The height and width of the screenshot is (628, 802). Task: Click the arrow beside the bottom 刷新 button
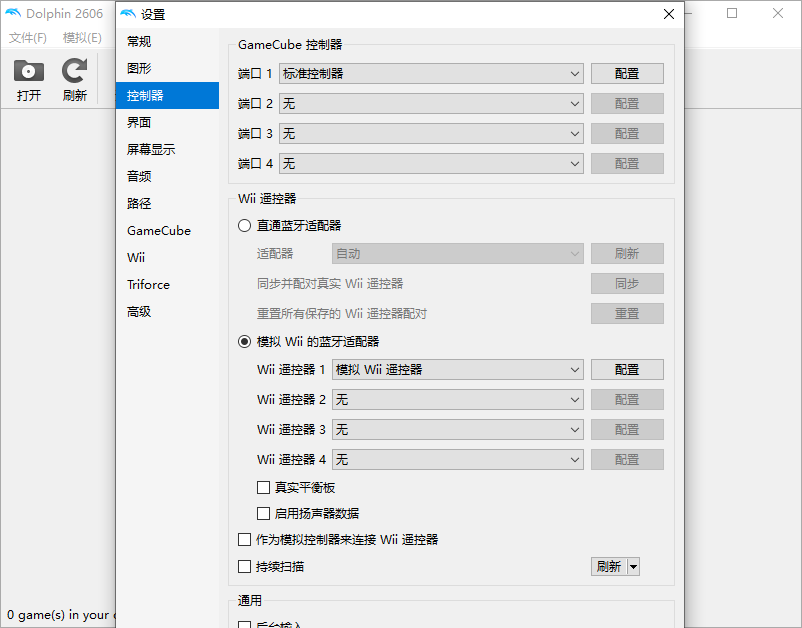click(x=633, y=567)
